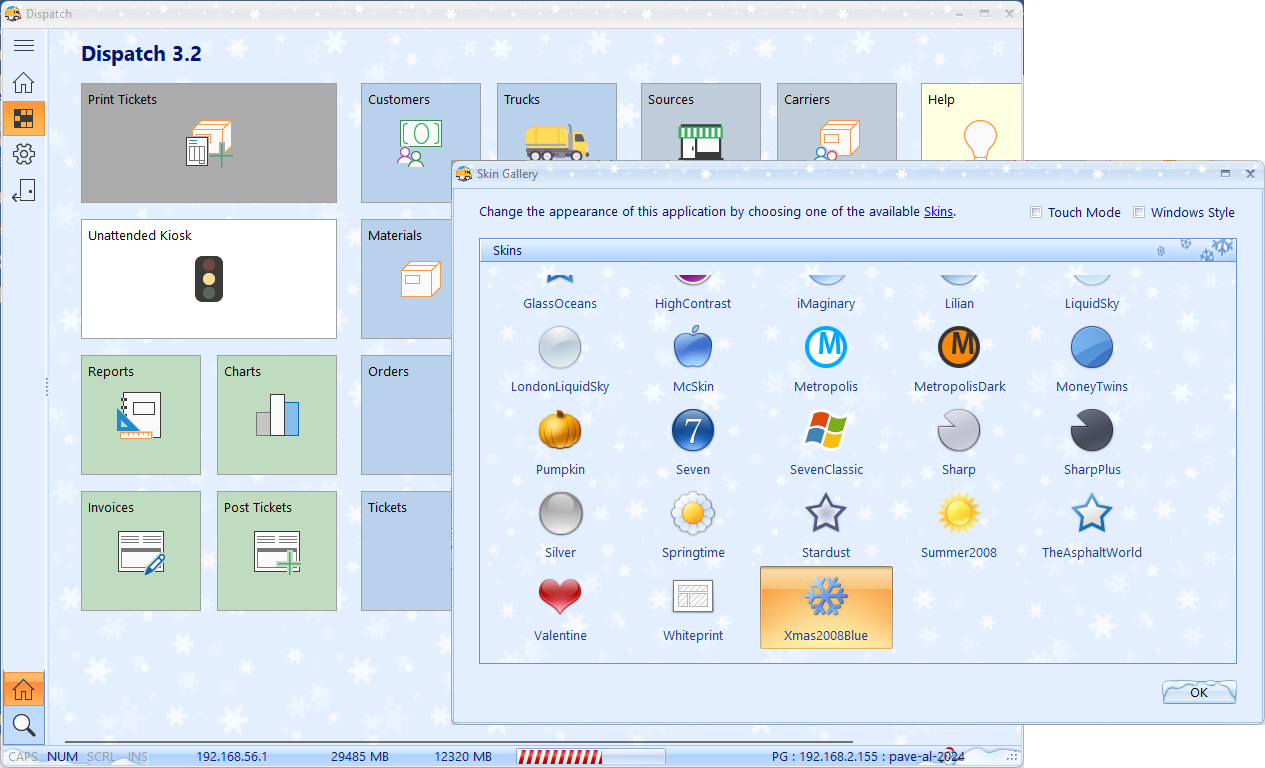Select the Pumpkin skin icon
The image size is (1265, 768).
560,431
